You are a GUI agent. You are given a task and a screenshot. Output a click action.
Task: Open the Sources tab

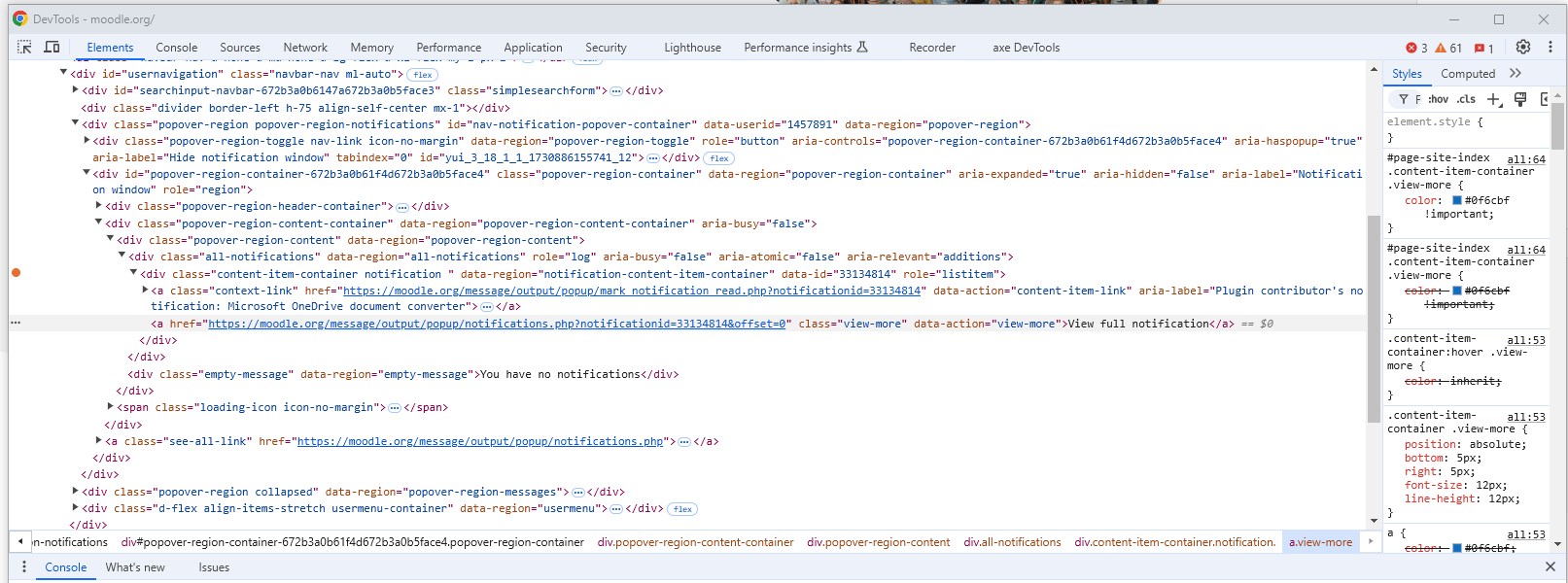pyautogui.click(x=240, y=48)
